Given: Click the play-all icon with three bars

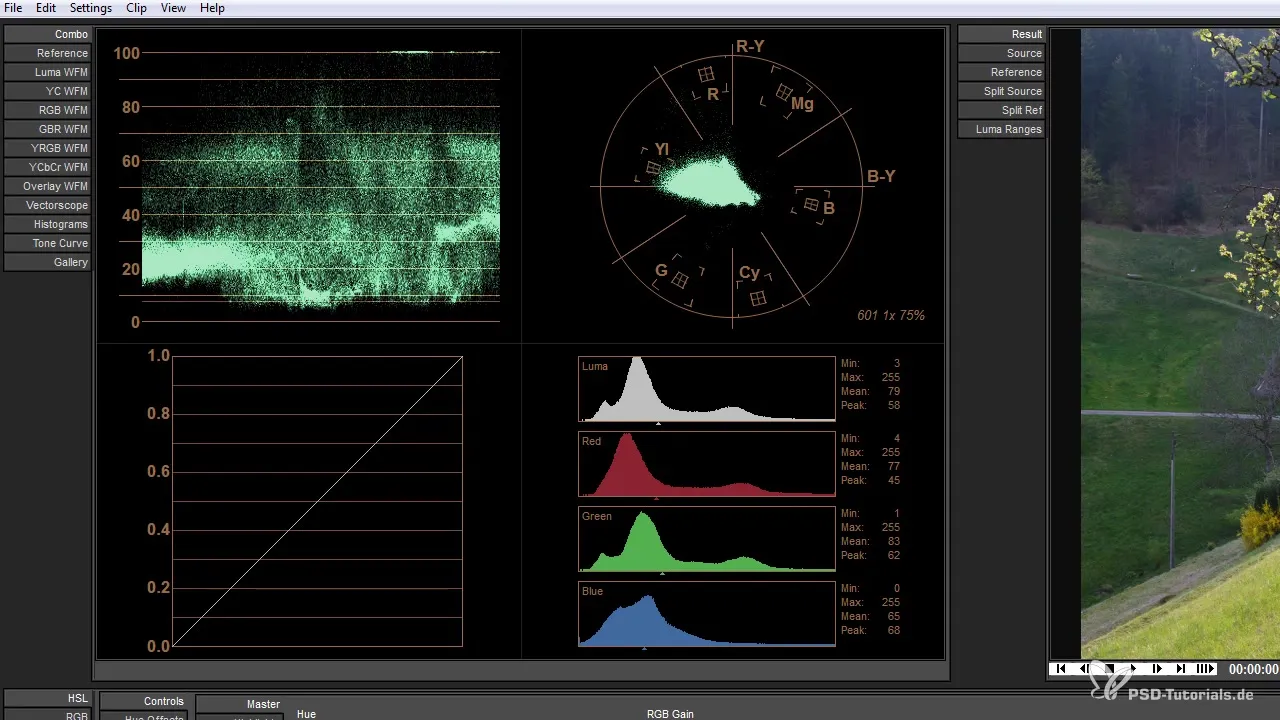Looking at the screenshot, I should tap(1205, 669).
